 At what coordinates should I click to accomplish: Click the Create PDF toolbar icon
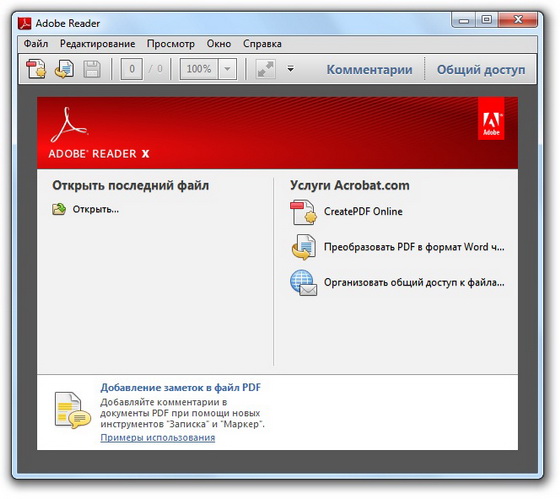click(36, 69)
